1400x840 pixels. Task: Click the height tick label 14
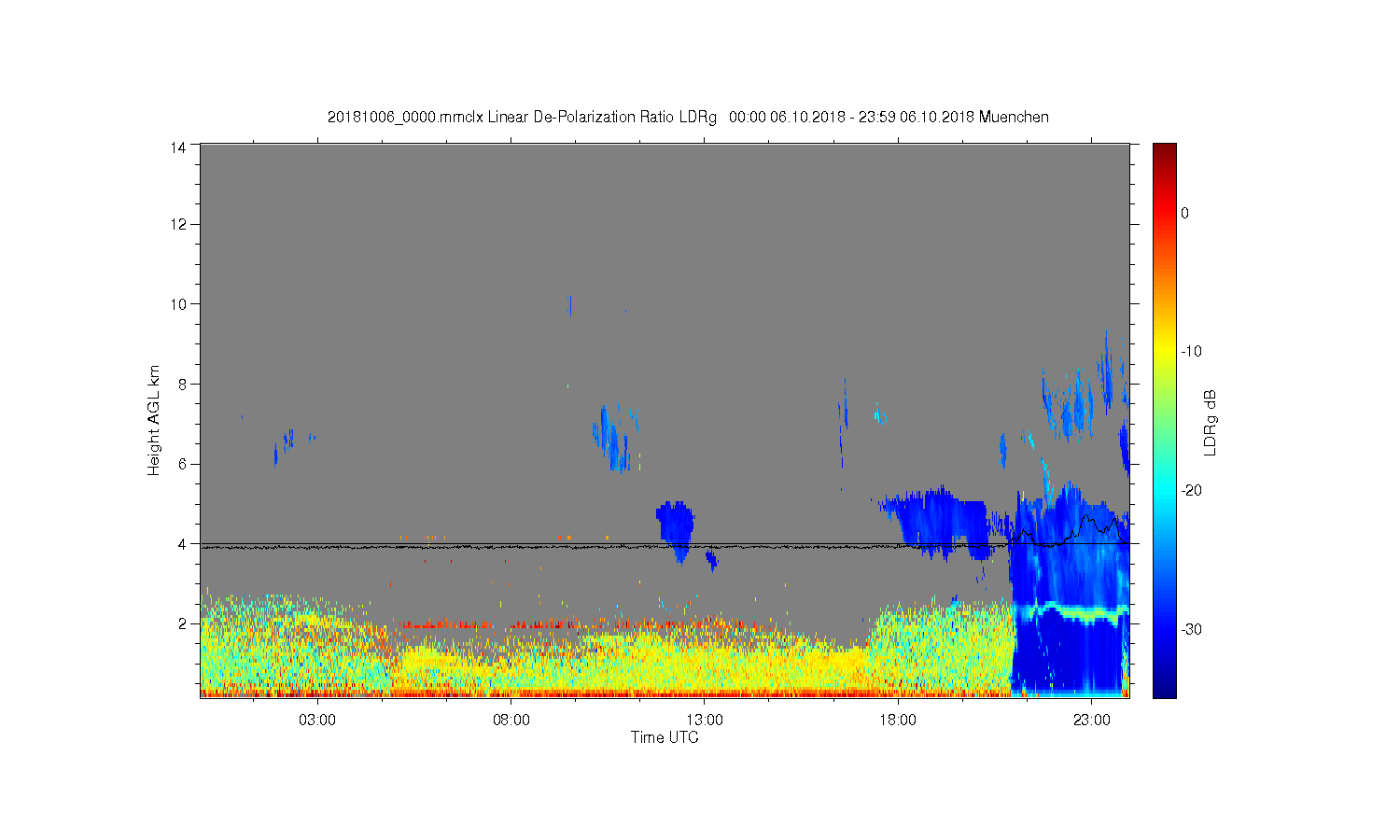click(178, 147)
